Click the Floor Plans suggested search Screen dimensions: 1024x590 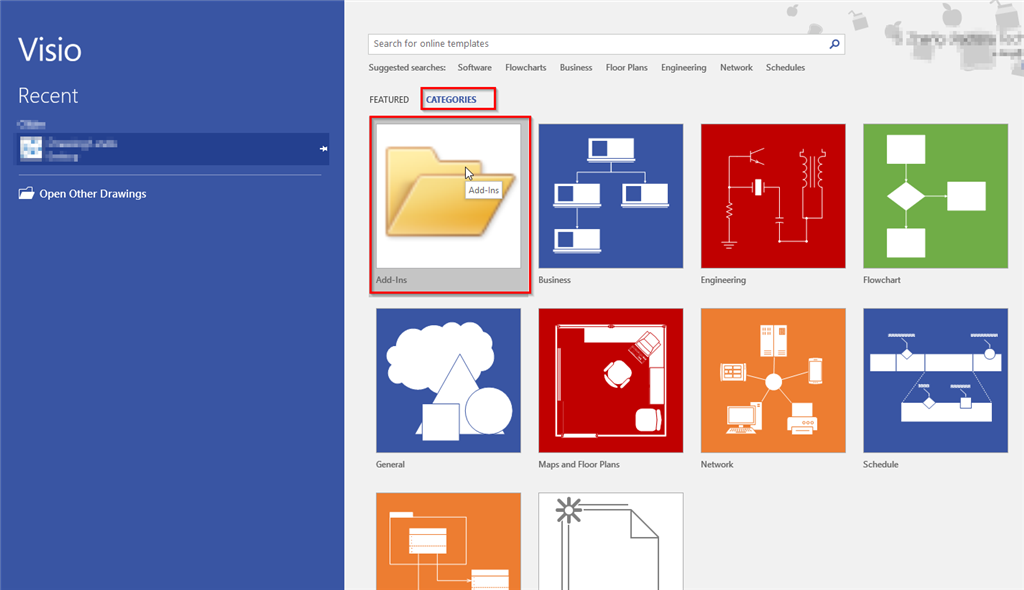tap(627, 67)
